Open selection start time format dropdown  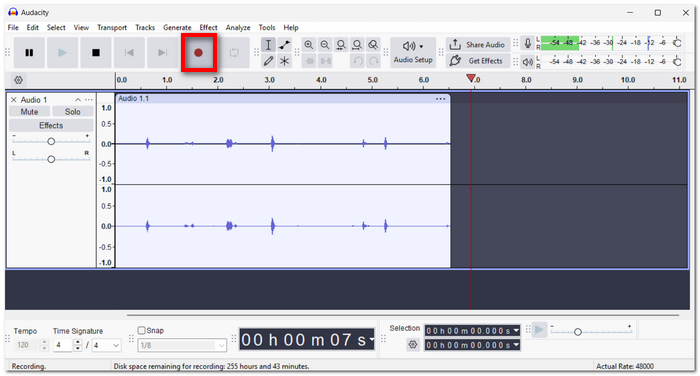pos(517,331)
